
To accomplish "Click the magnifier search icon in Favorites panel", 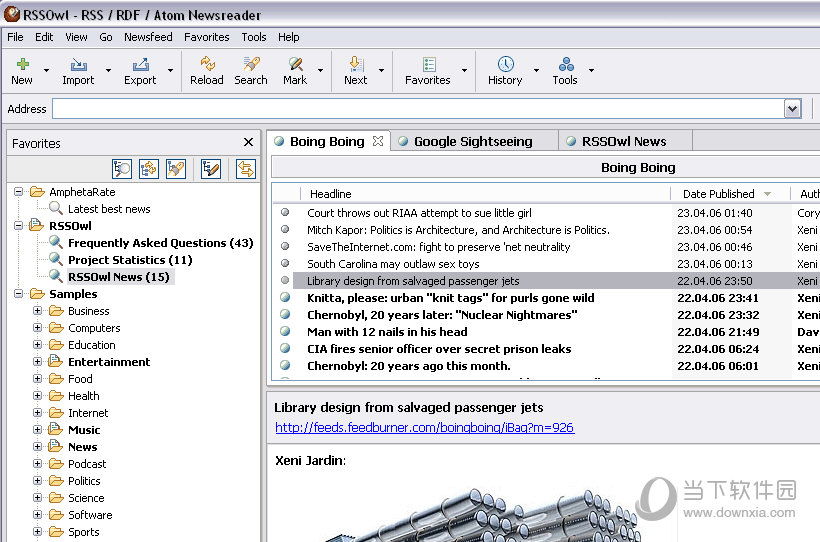I will [x=122, y=168].
